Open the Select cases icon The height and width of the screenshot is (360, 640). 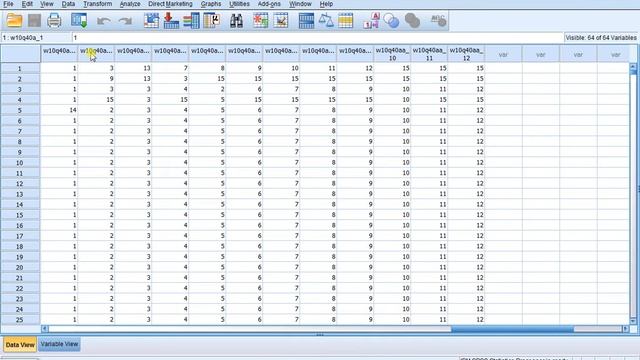click(345, 20)
